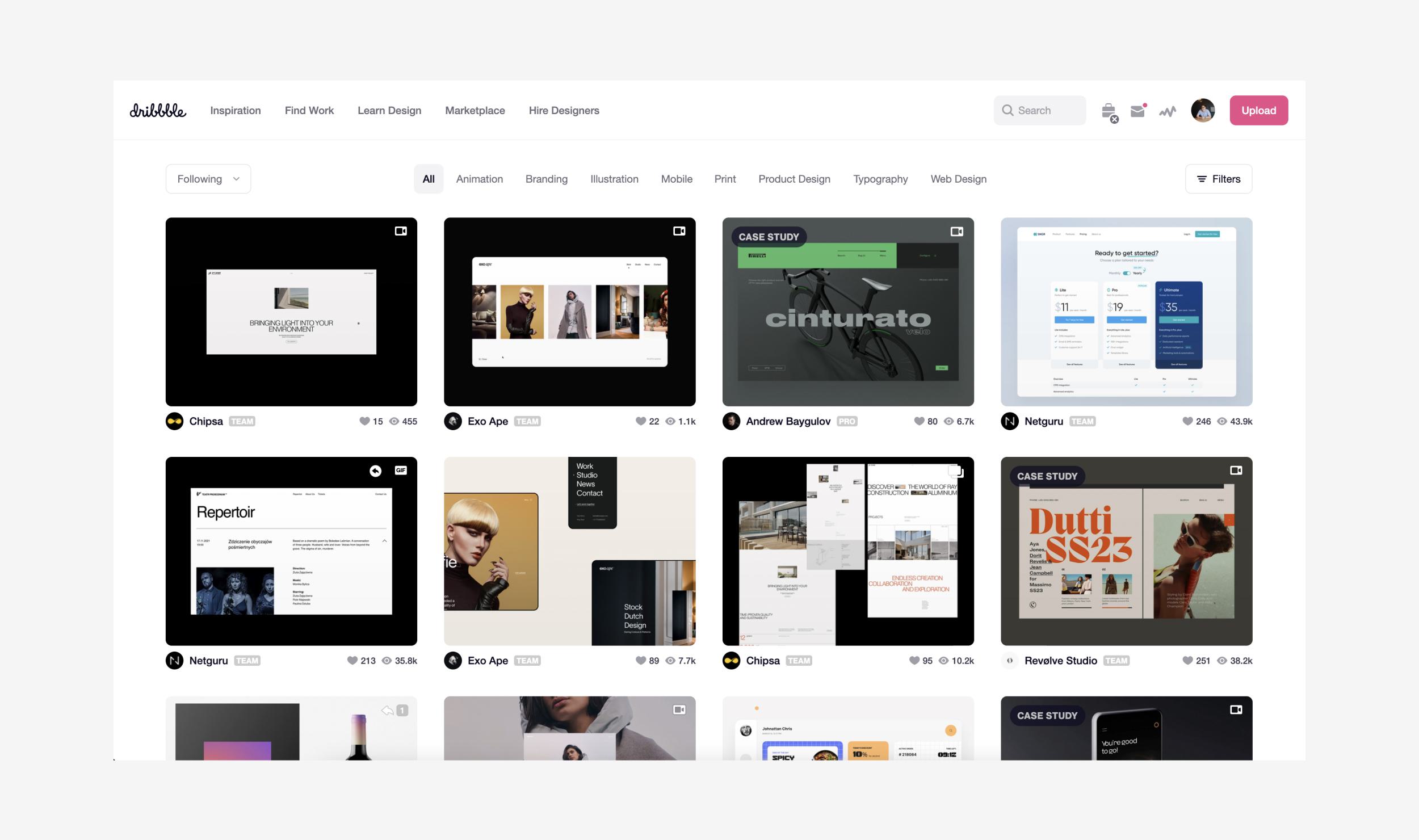Open the user profile avatar

pos(1203,110)
